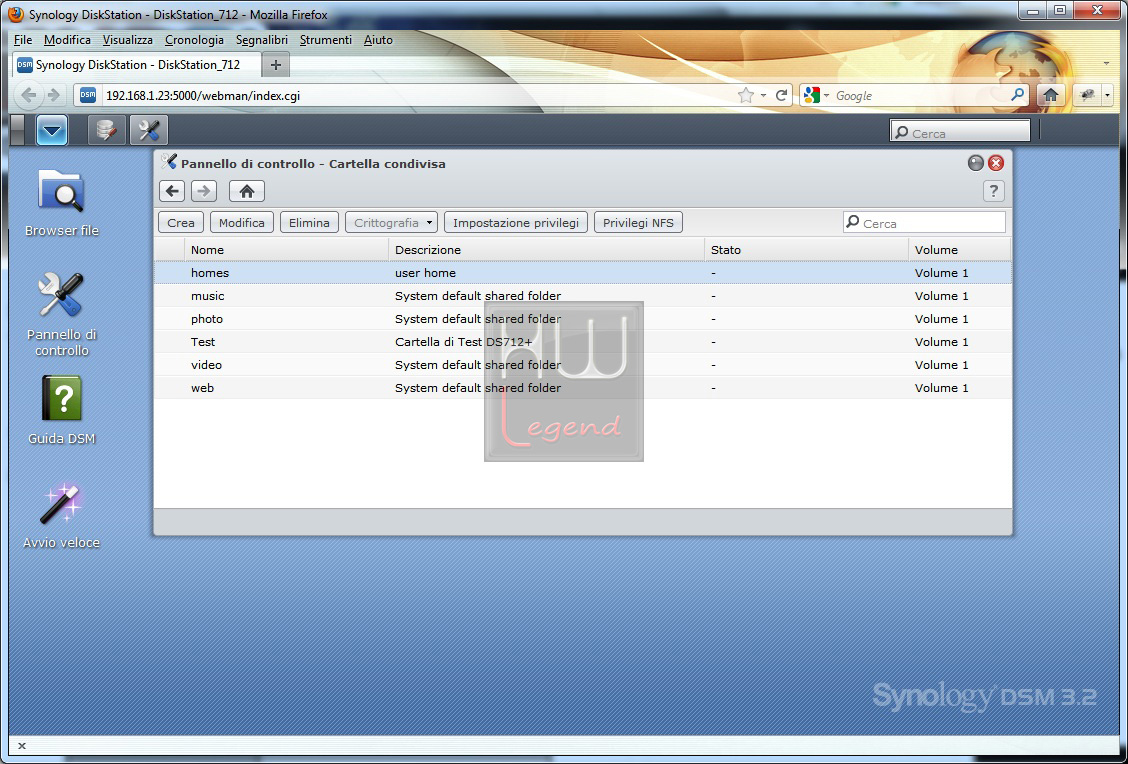Viewport: 1128px width, 764px height.
Task: Sort by the Descrizione column header
Action: click(546, 250)
